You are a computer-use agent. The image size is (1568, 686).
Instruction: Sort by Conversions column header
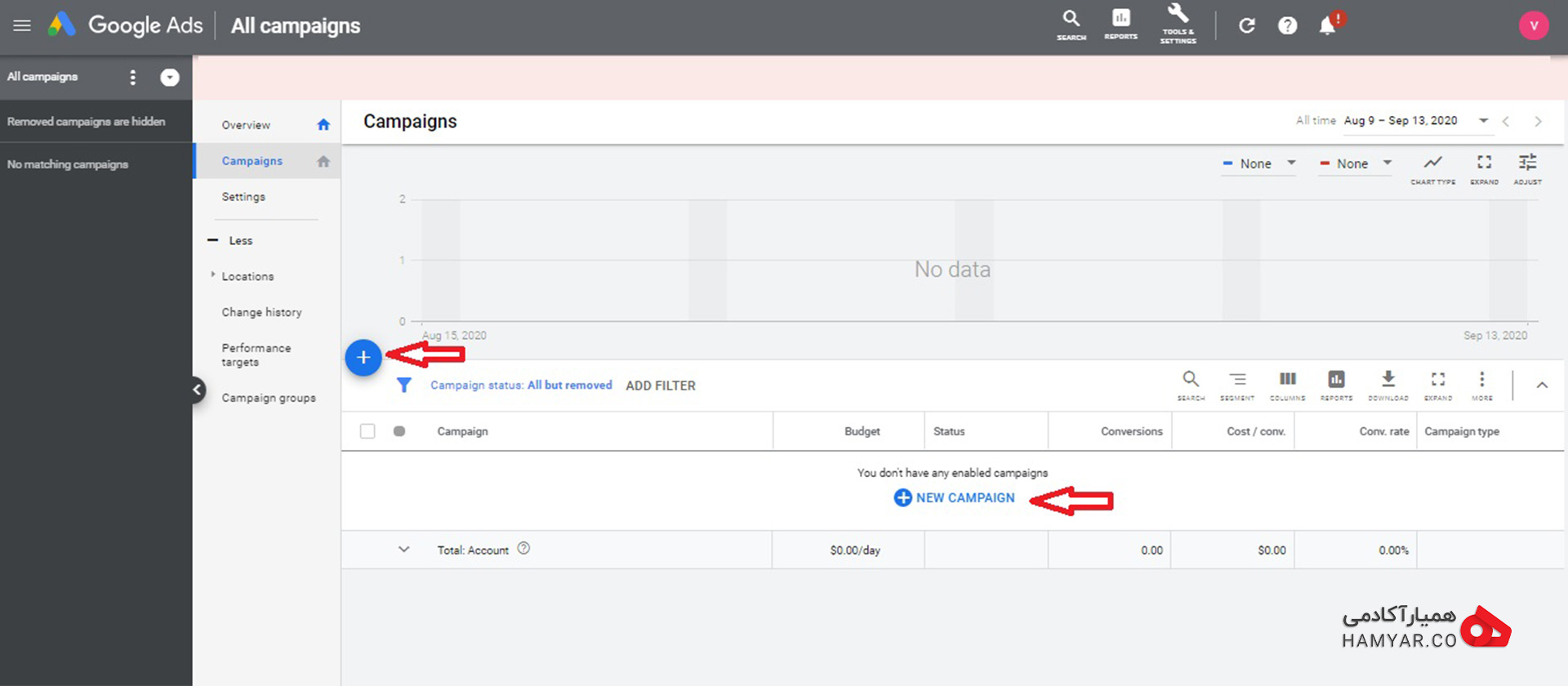(1131, 431)
